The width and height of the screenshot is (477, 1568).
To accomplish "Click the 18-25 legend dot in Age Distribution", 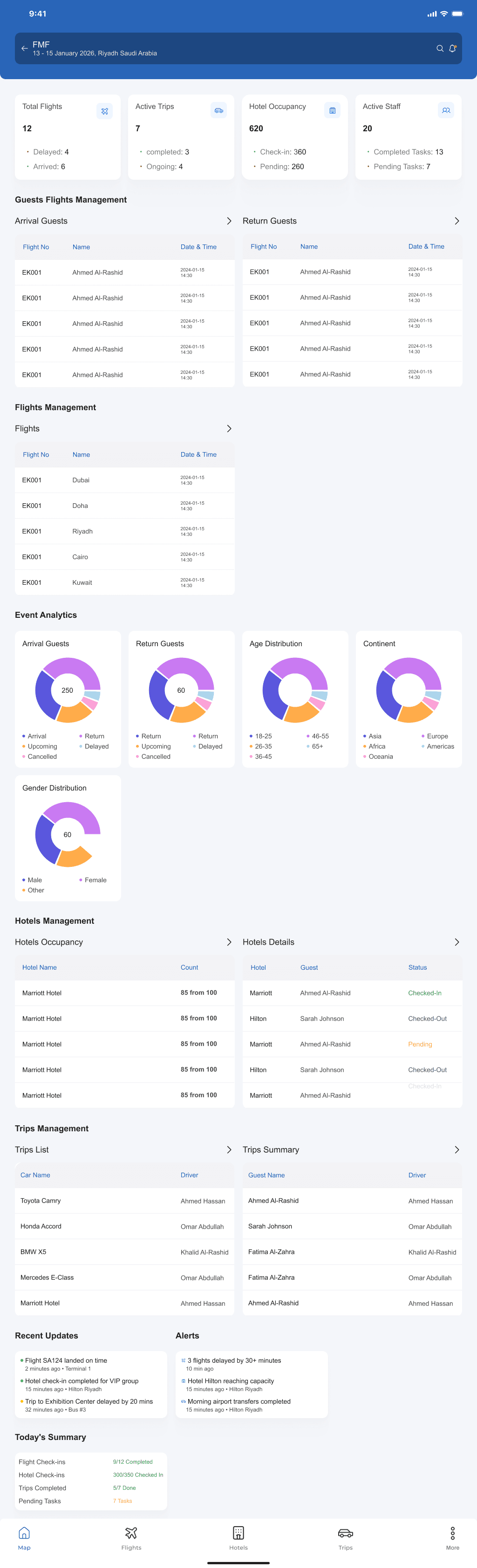I will [251, 736].
